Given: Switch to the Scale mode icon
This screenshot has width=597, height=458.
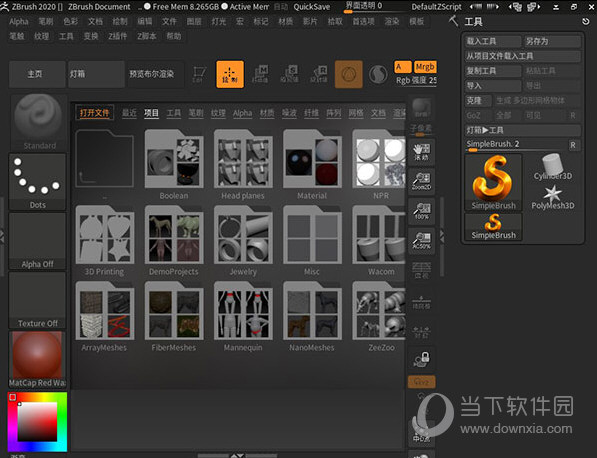Looking at the screenshot, I should pyautogui.click(x=289, y=74).
